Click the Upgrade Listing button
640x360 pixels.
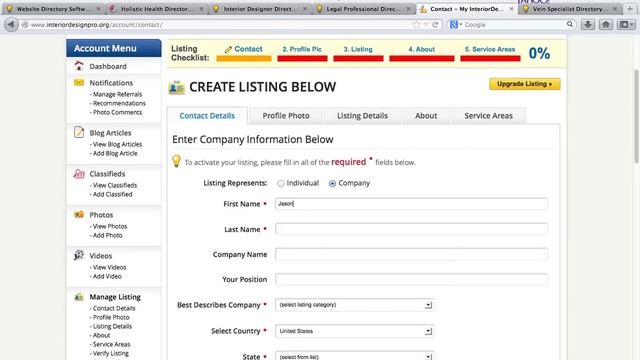tap(524, 84)
